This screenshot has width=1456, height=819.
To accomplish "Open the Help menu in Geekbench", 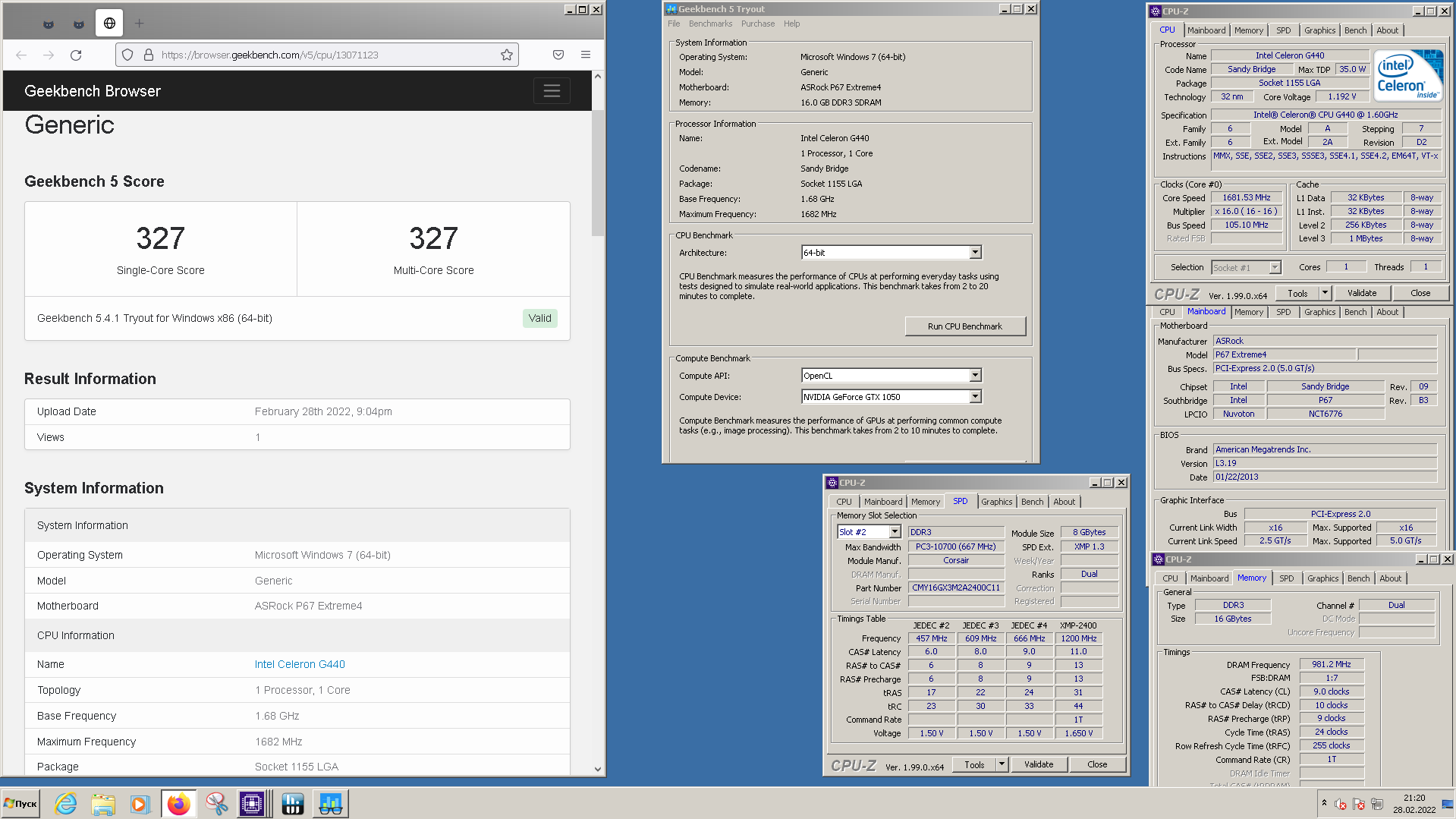I will [791, 24].
